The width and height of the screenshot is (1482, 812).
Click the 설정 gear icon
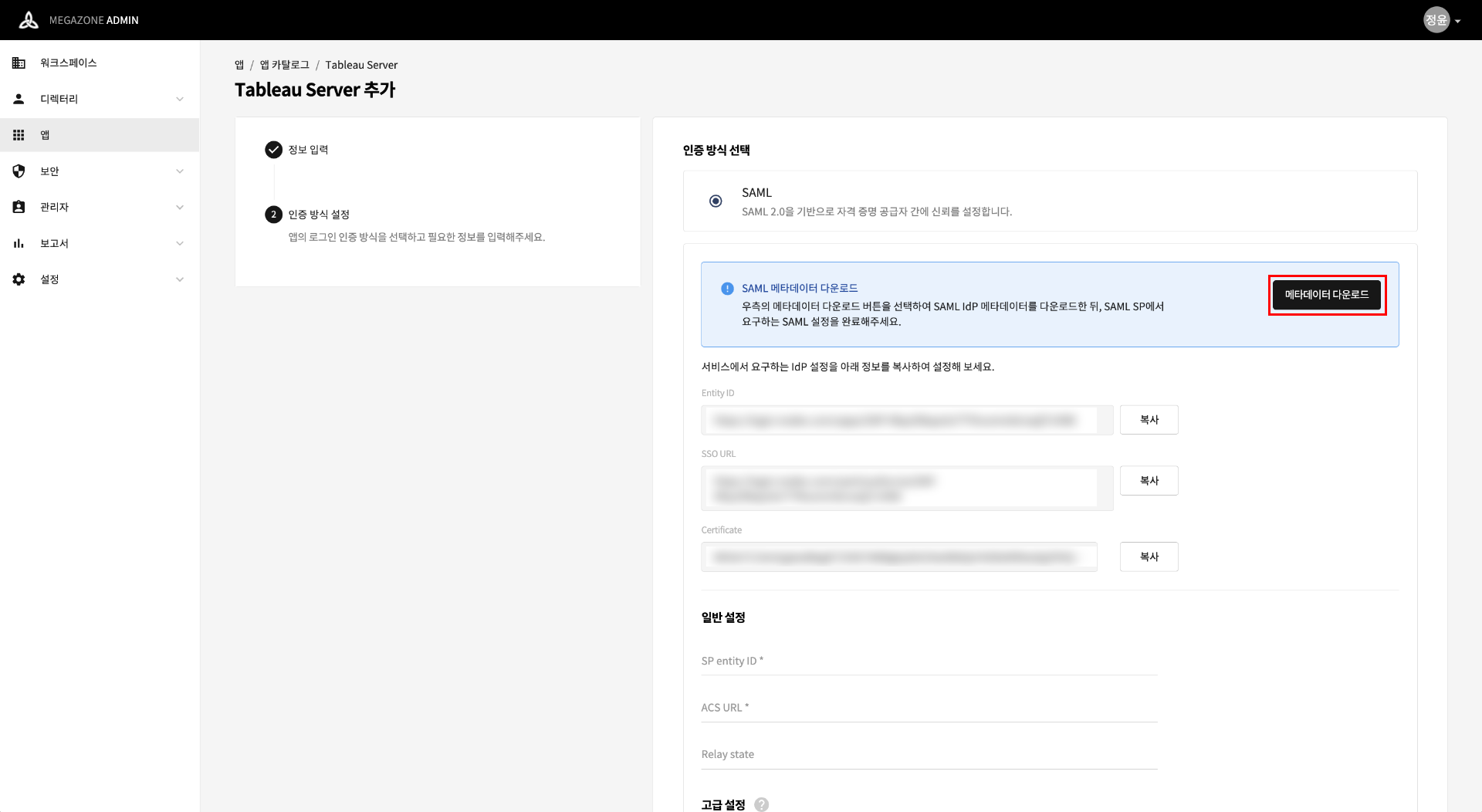(19, 279)
